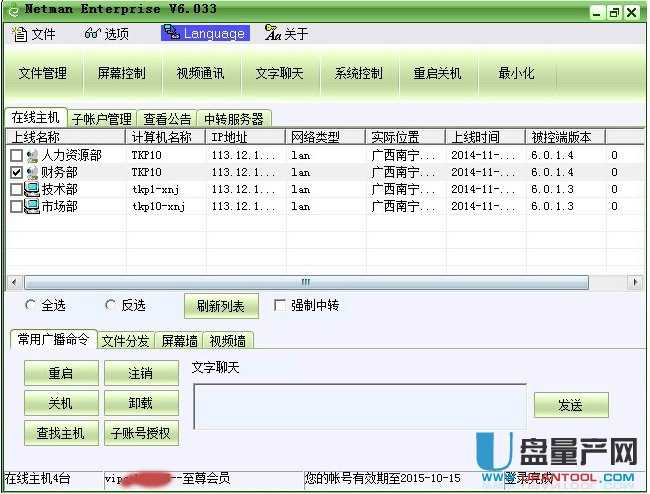Click the 技术部 computer icon
The image size is (650, 494).
click(32, 190)
